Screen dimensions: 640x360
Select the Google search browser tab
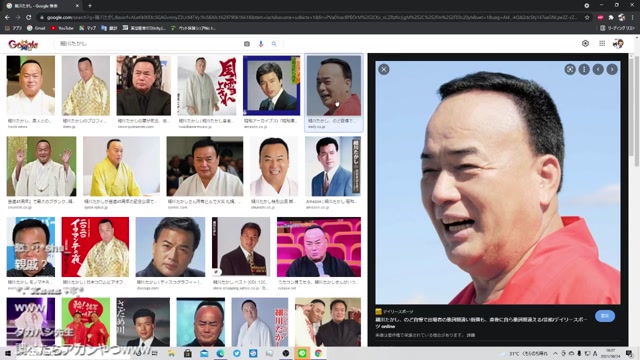41,6
